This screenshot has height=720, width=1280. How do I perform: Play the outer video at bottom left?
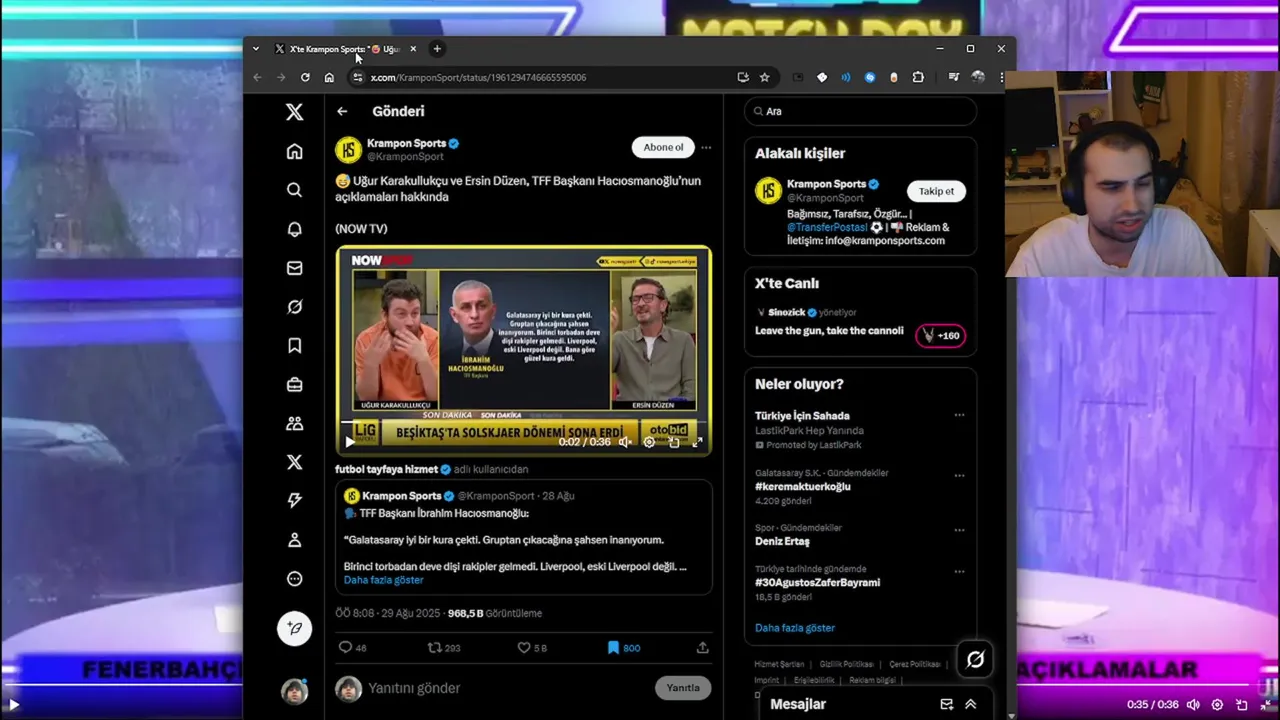coord(14,704)
